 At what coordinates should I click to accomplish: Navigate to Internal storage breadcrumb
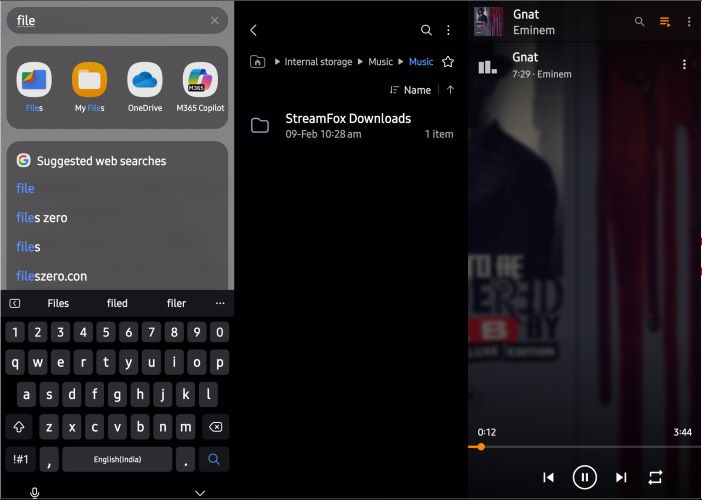pos(318,62)
